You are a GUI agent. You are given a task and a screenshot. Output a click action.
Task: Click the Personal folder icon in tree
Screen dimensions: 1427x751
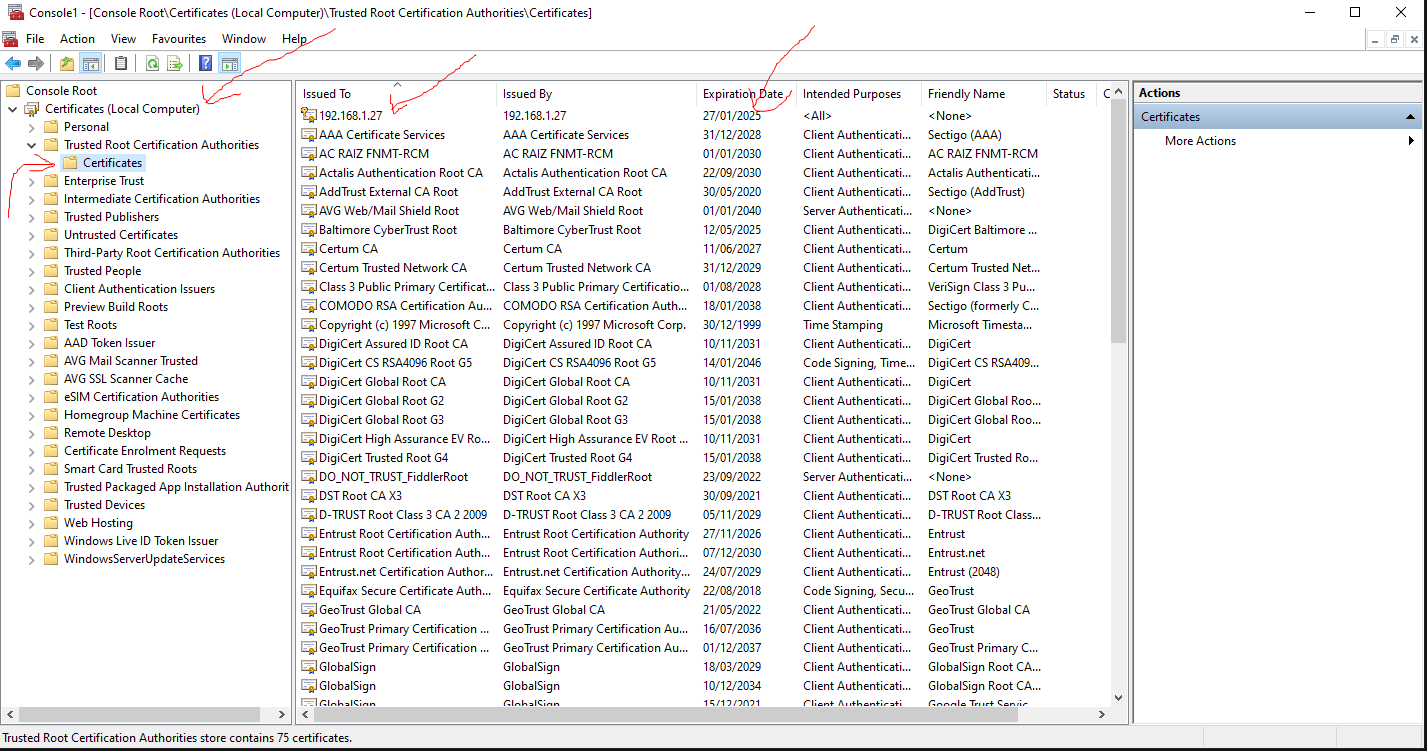pyautogui.click(x=51, y=127)
